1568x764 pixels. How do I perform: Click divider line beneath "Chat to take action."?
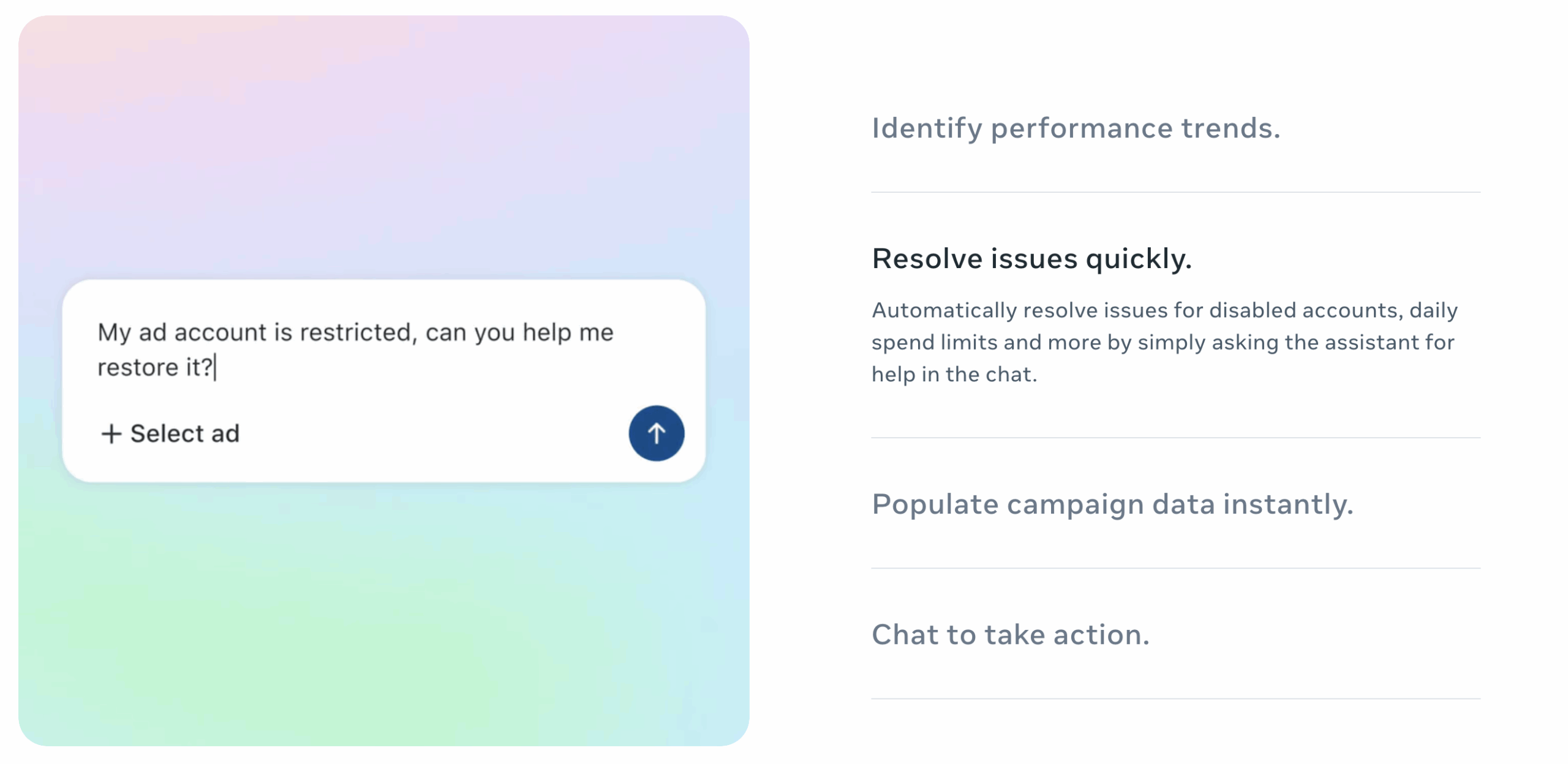click(1175, 698)
